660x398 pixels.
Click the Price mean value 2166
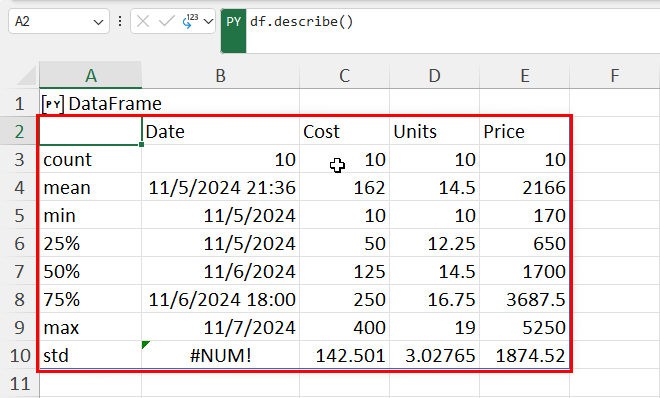click(524, 187)
